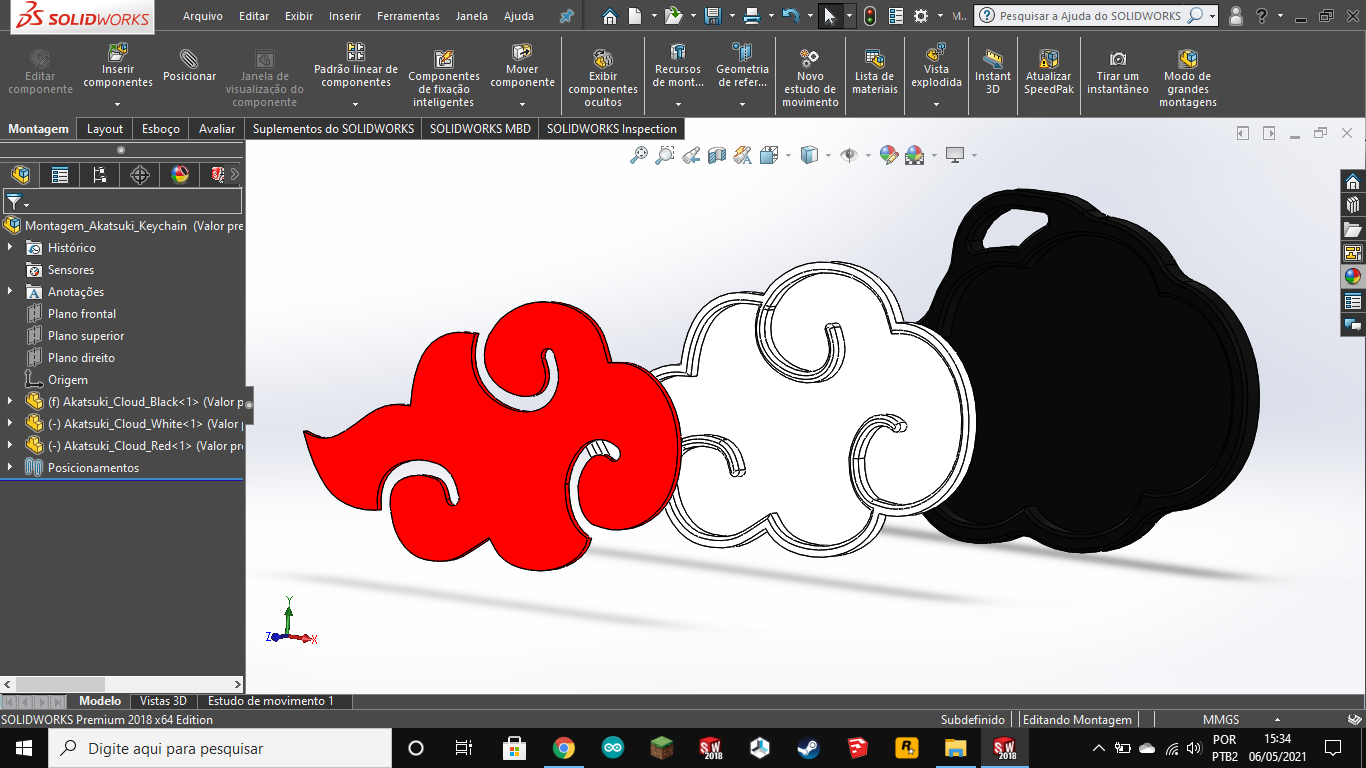This screenshot has width=1366, height=768.
Task: Expand Akatsuki_Cloud_White component node
Action: pos(10,423)
